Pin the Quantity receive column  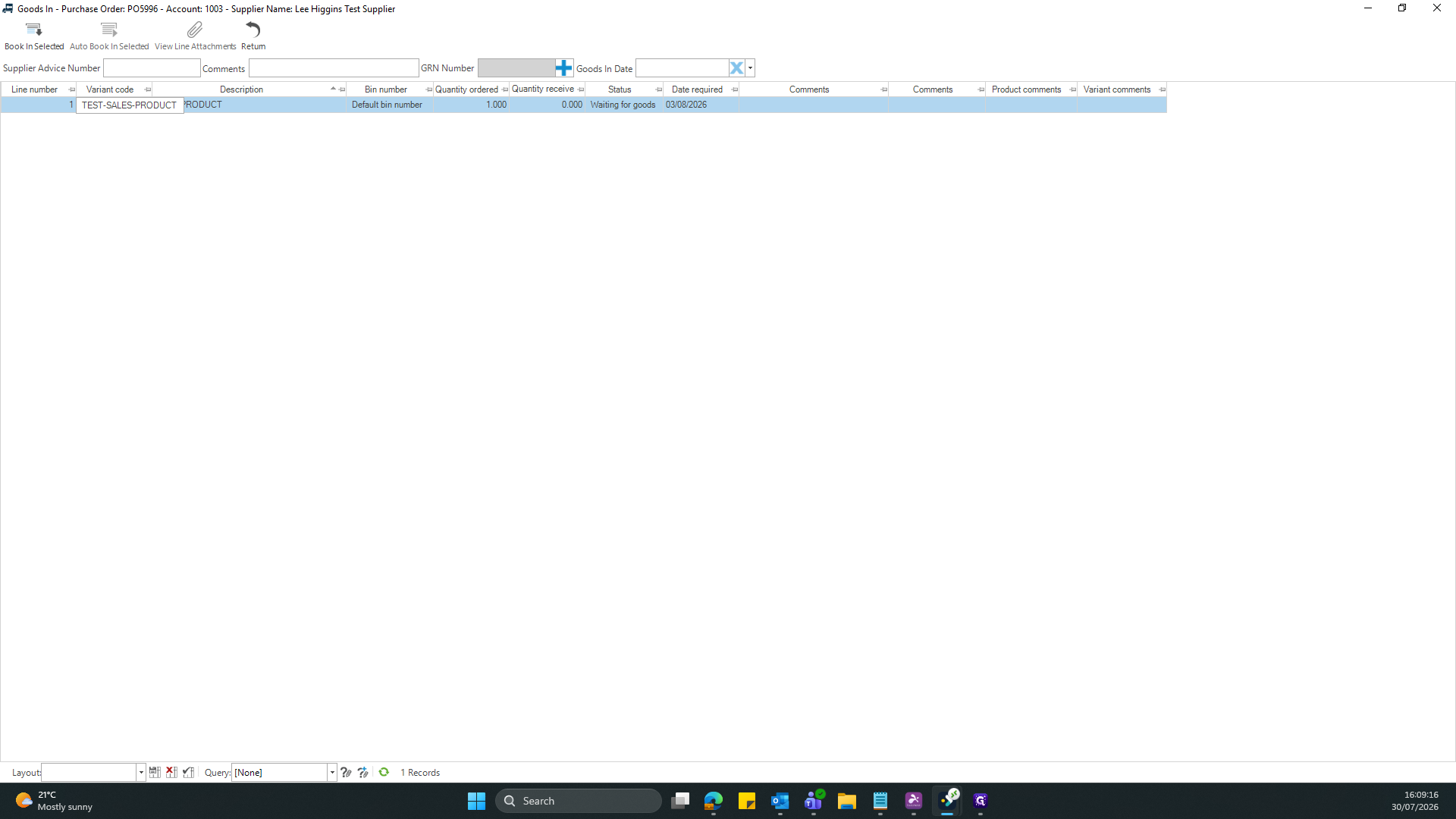[581, 89]
